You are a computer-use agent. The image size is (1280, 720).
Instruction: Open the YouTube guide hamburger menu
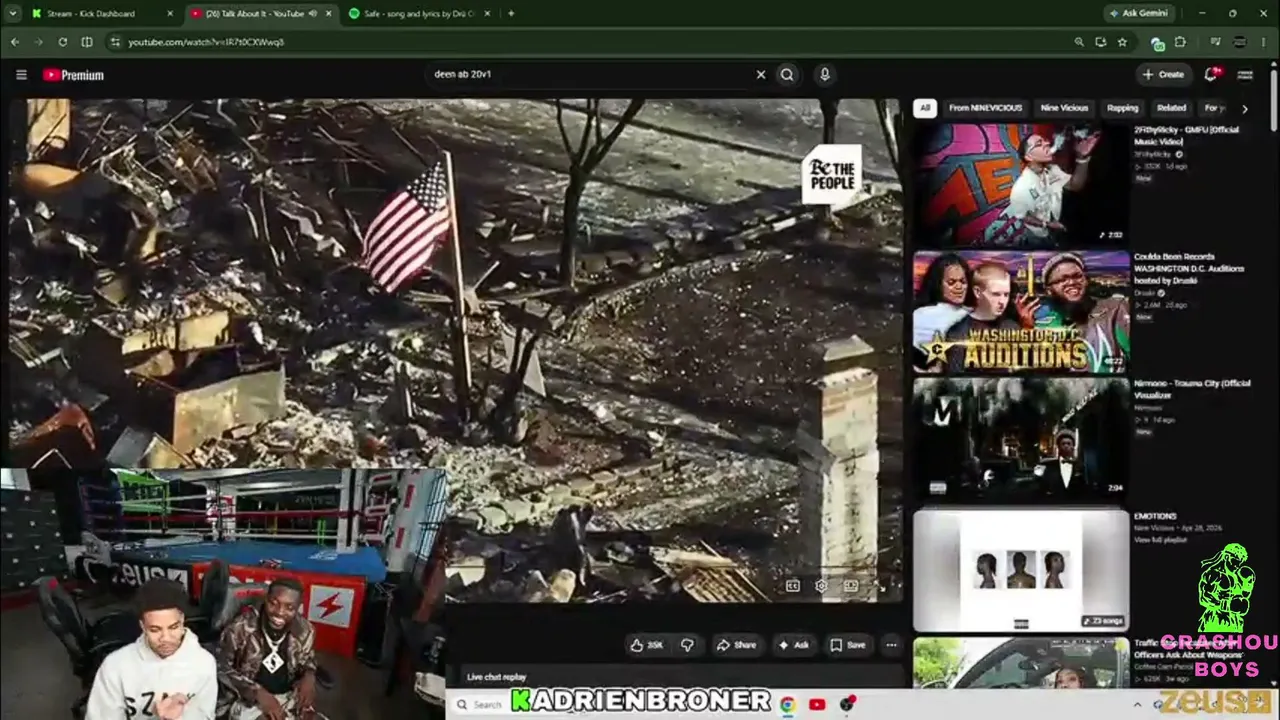(21, 75)
